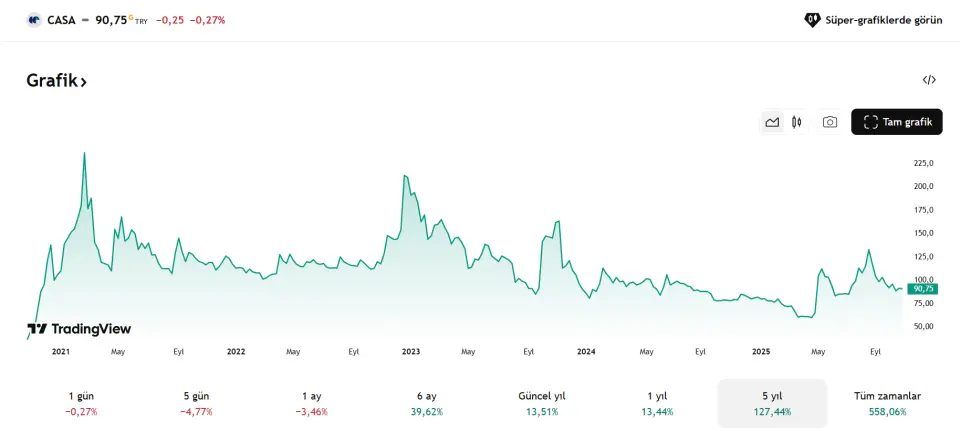Select the 1 yıl time range
960x431 pixels.
click(657, 403)
